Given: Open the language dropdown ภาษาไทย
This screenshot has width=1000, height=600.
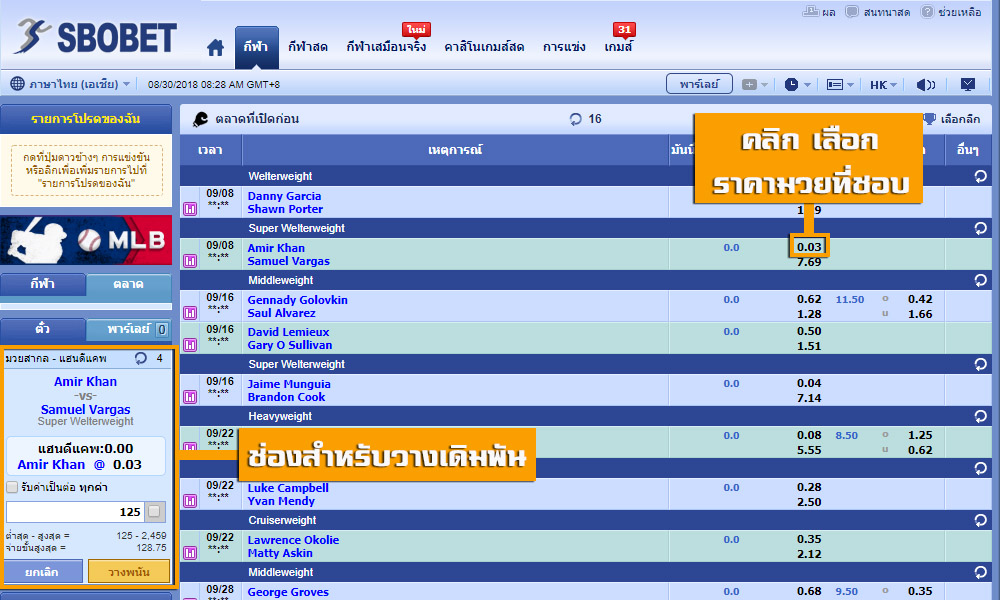Looking at the screenshot, I should (70, 84).
